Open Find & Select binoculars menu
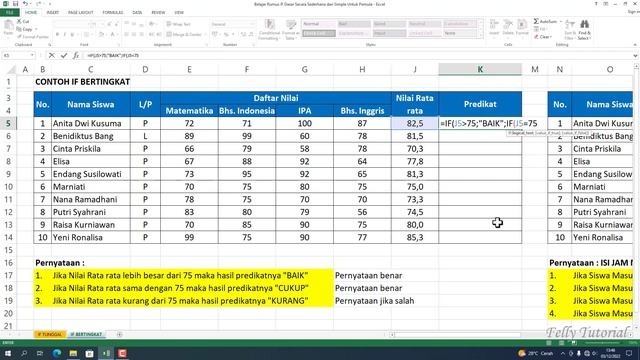 (584, 29)
